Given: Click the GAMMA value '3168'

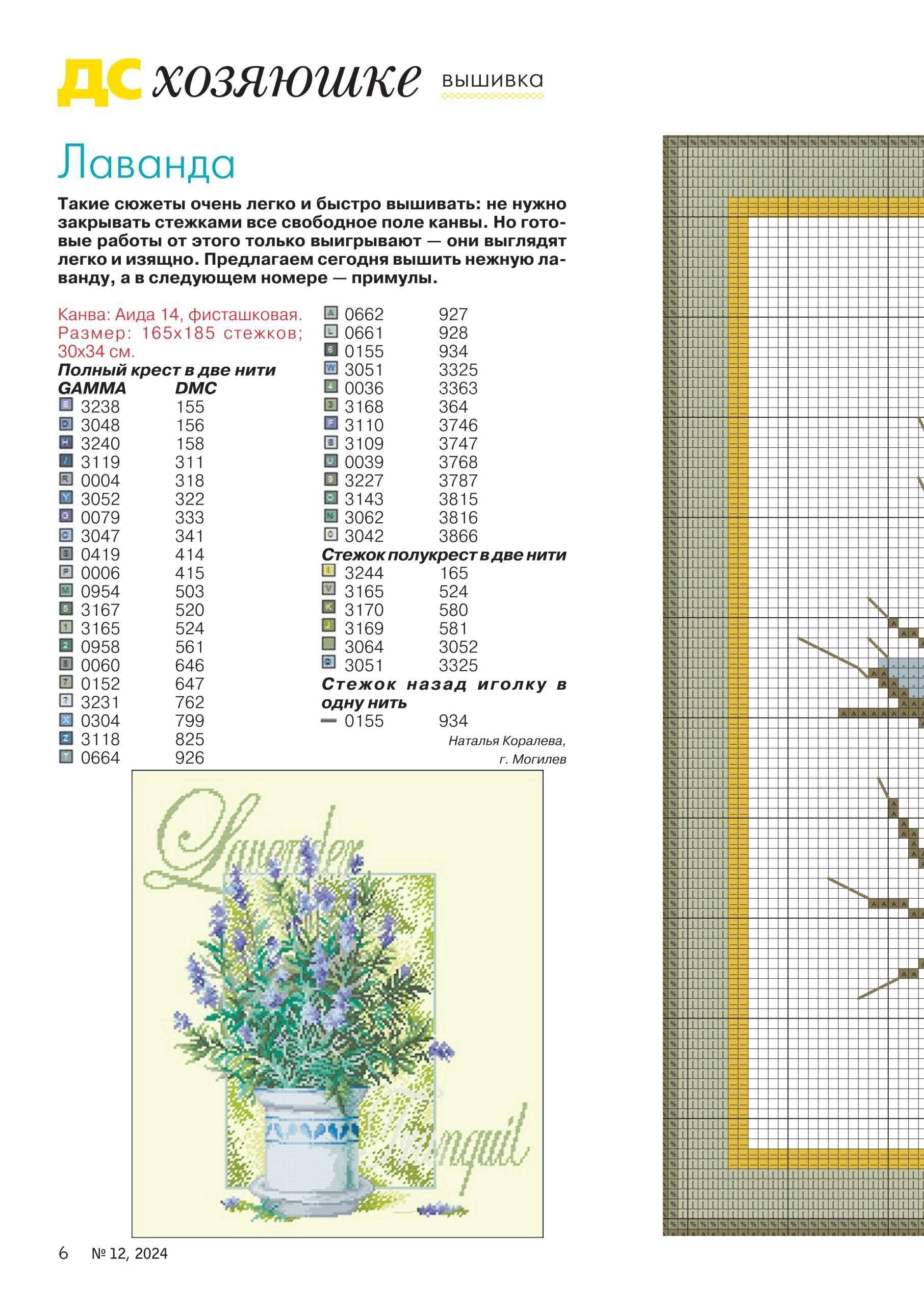Looking at the screenshot, I should (x=364, y=407).
